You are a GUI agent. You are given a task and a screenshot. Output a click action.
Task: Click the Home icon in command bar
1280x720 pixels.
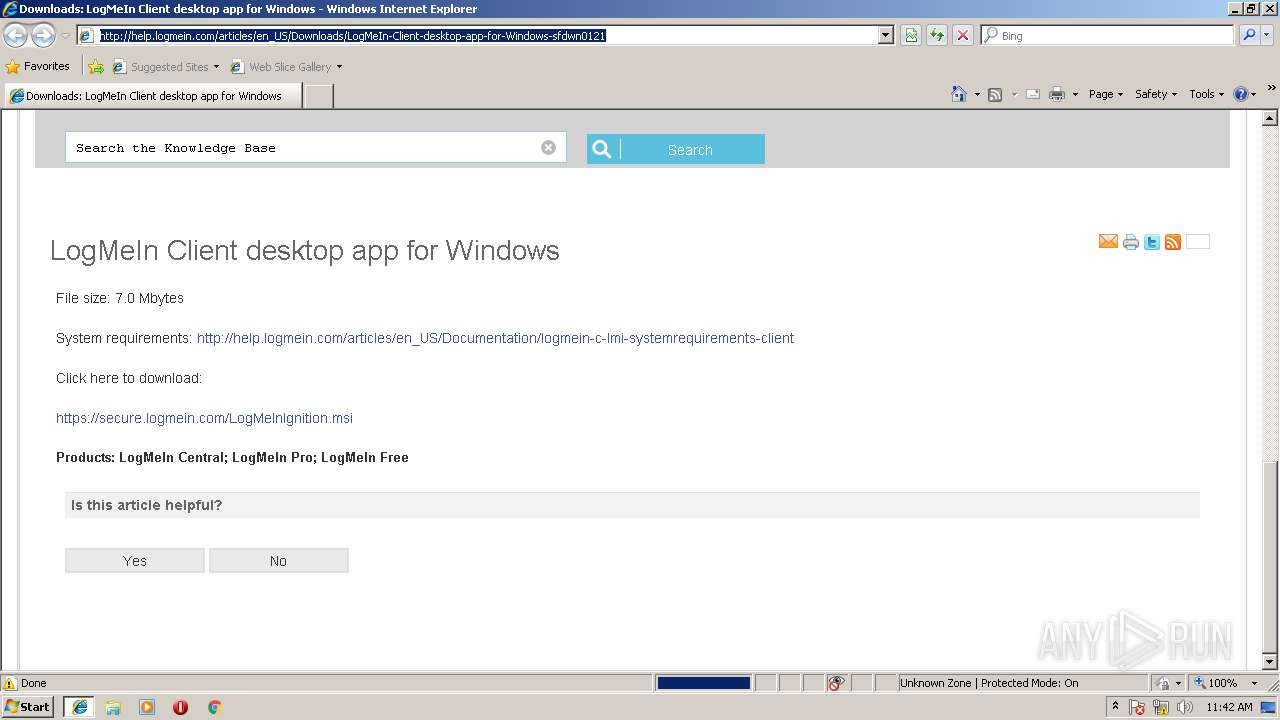pos(959,94)
